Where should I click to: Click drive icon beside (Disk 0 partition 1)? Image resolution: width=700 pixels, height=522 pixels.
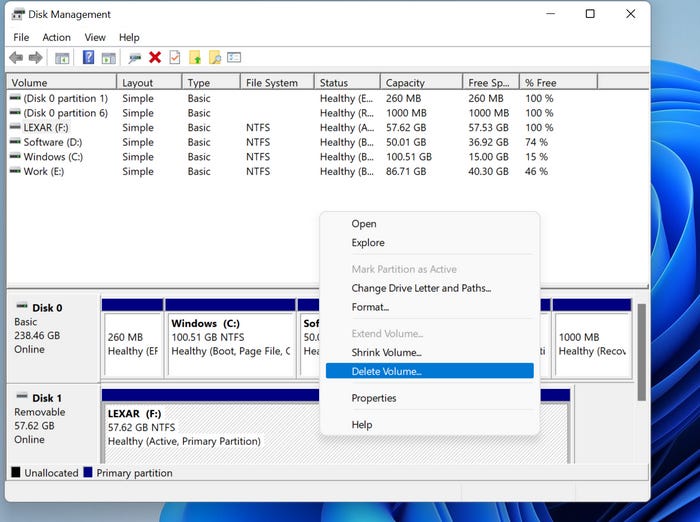pos(15,98)
